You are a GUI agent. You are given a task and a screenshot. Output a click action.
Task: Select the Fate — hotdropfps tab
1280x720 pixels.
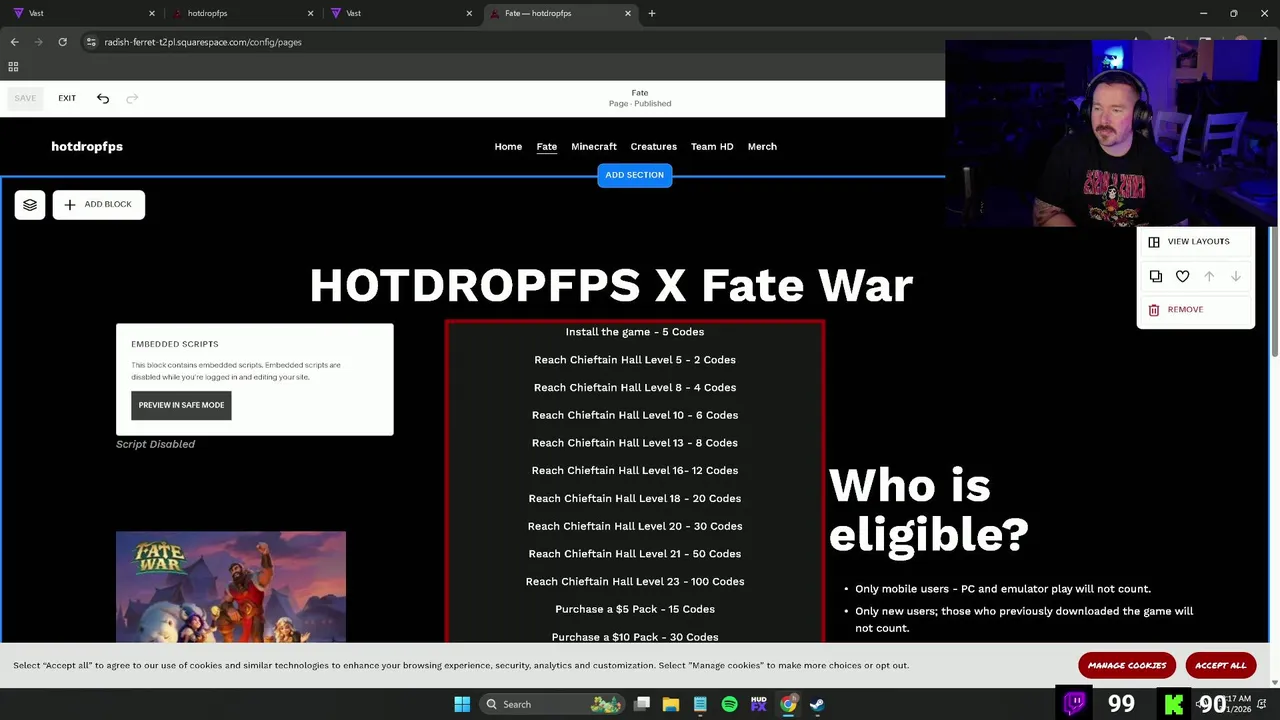561,13
